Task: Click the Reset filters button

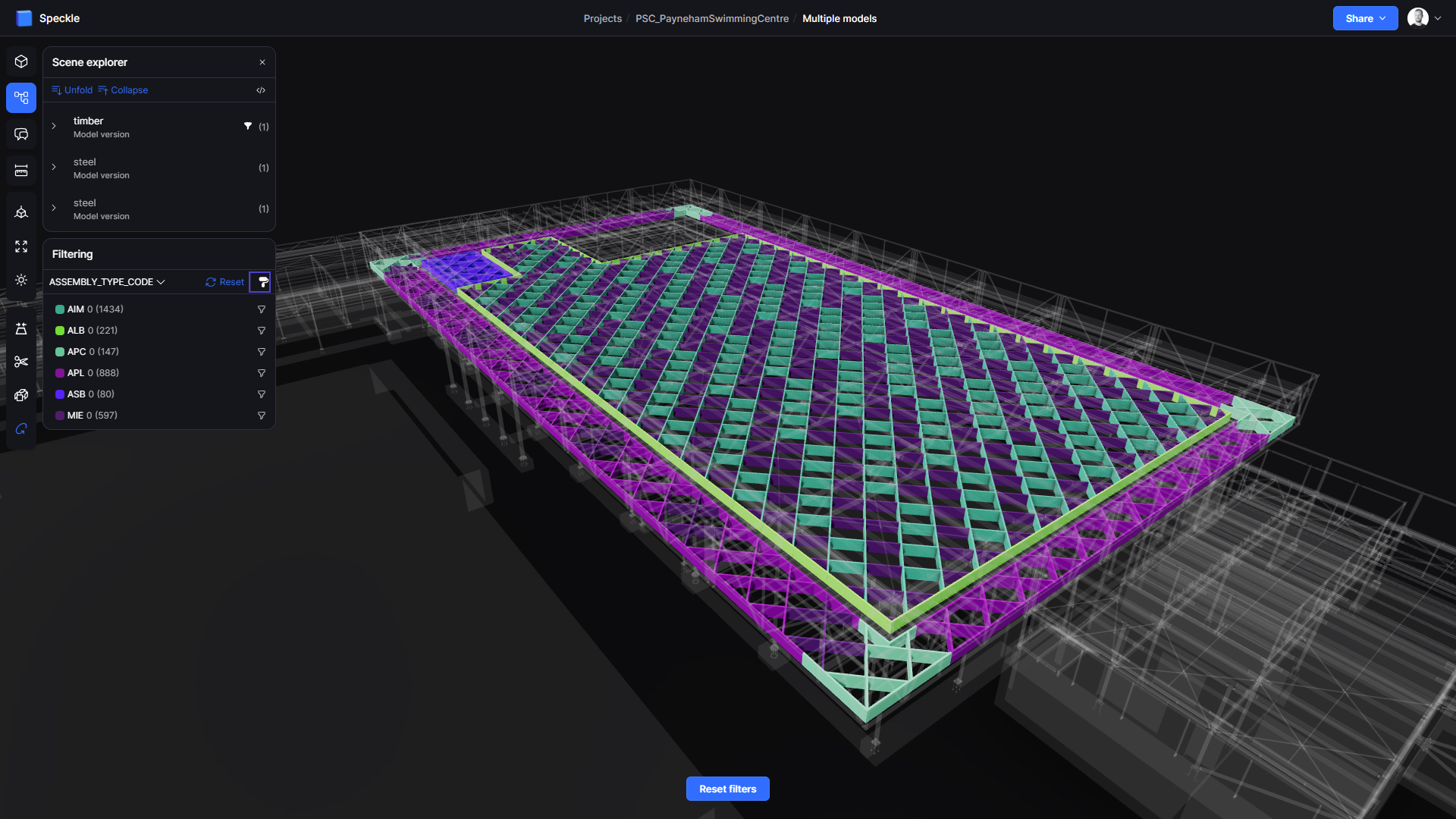Action: click(x=727, y=789)
